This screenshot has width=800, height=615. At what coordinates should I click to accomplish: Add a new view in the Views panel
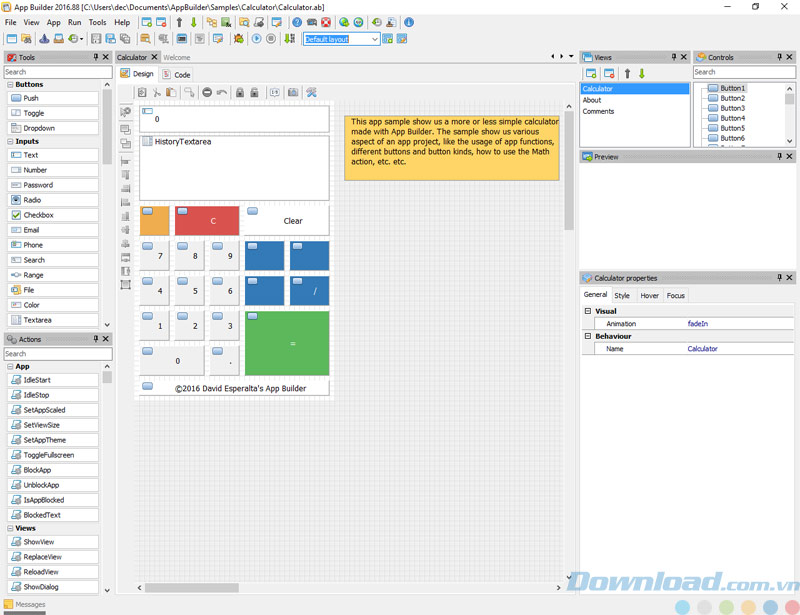(591, 73)
